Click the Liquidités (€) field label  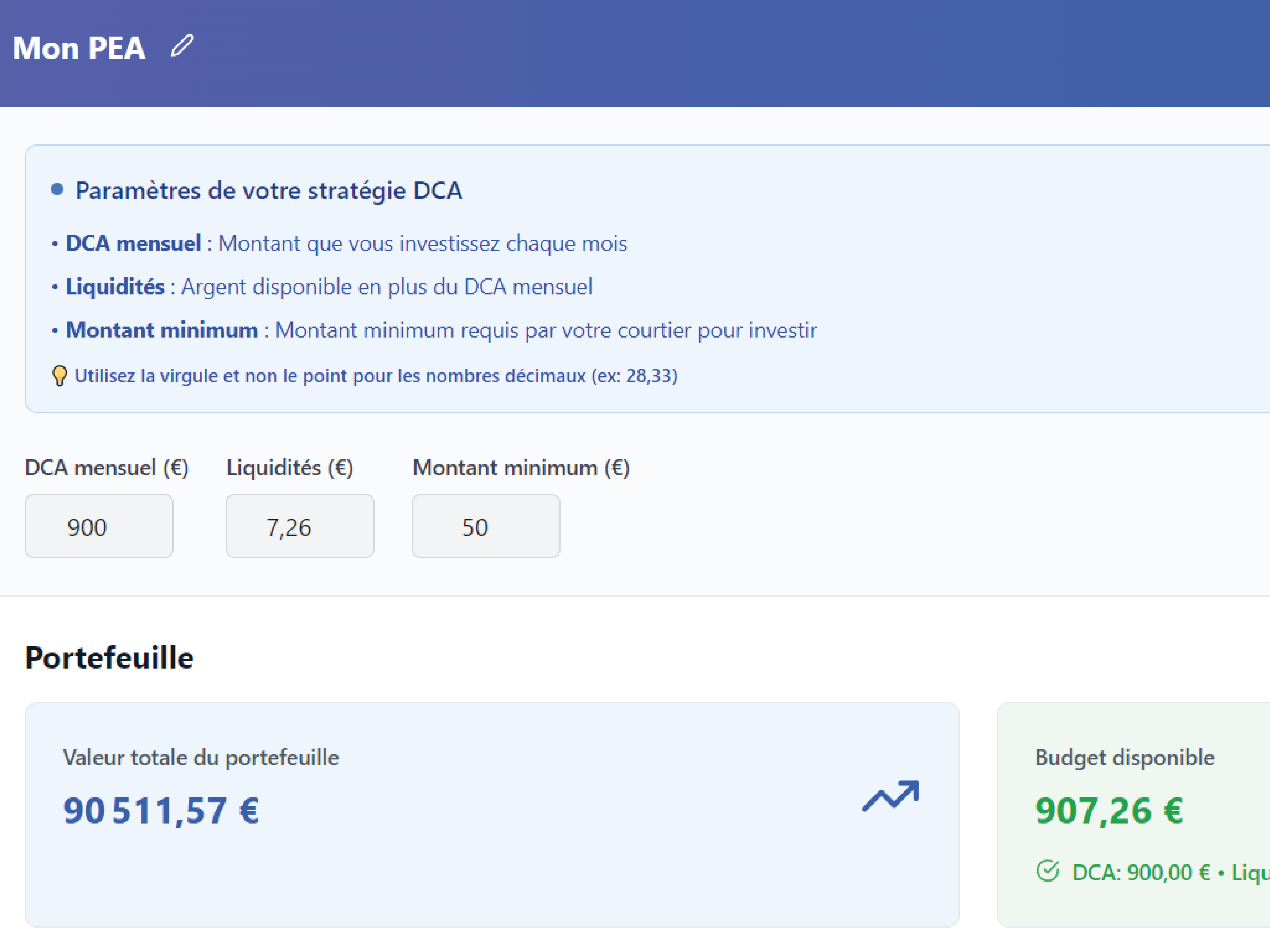290,468
